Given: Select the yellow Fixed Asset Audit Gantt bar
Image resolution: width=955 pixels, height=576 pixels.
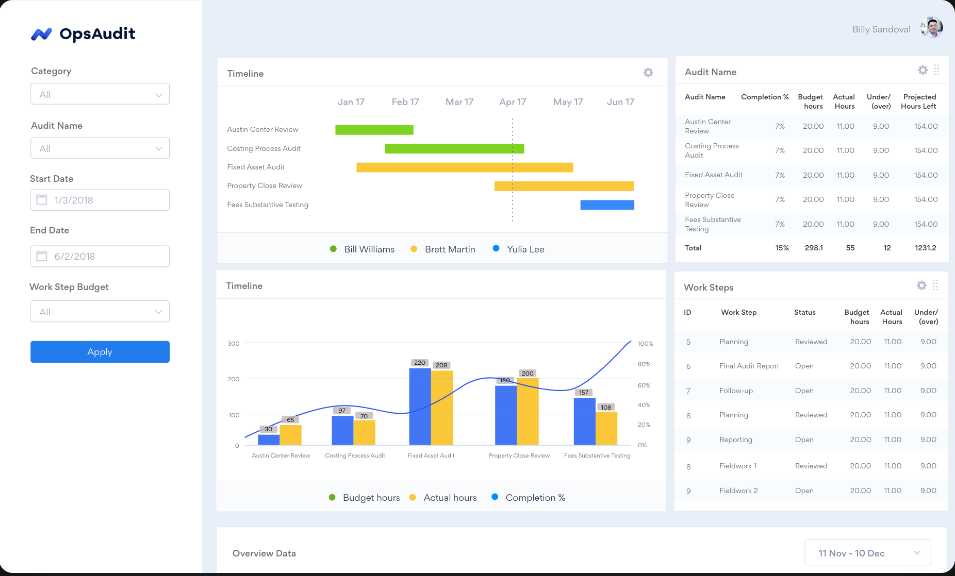Looking at the screenshot, I should coord(464,167).
